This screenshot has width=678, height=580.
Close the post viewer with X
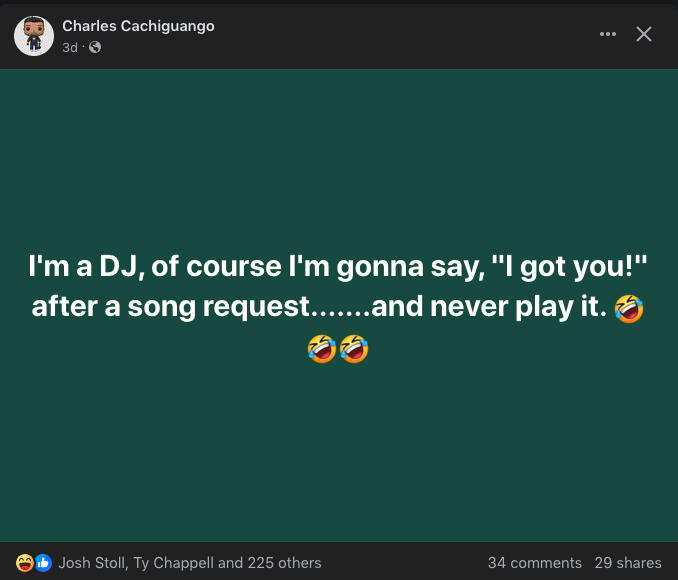tap(644, 34)
